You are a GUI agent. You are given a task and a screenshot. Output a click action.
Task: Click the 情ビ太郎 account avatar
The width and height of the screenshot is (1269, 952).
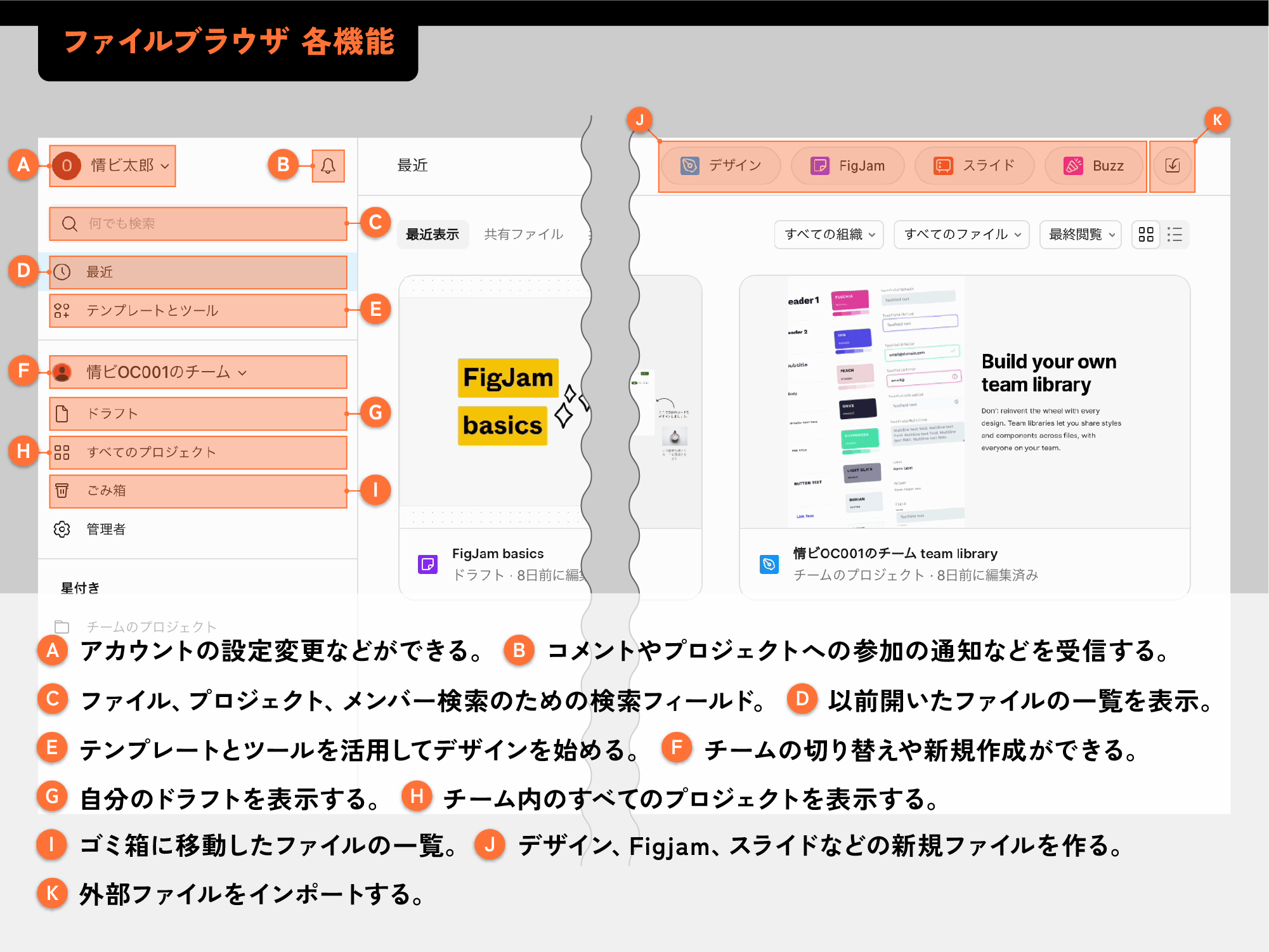[67, 166]
